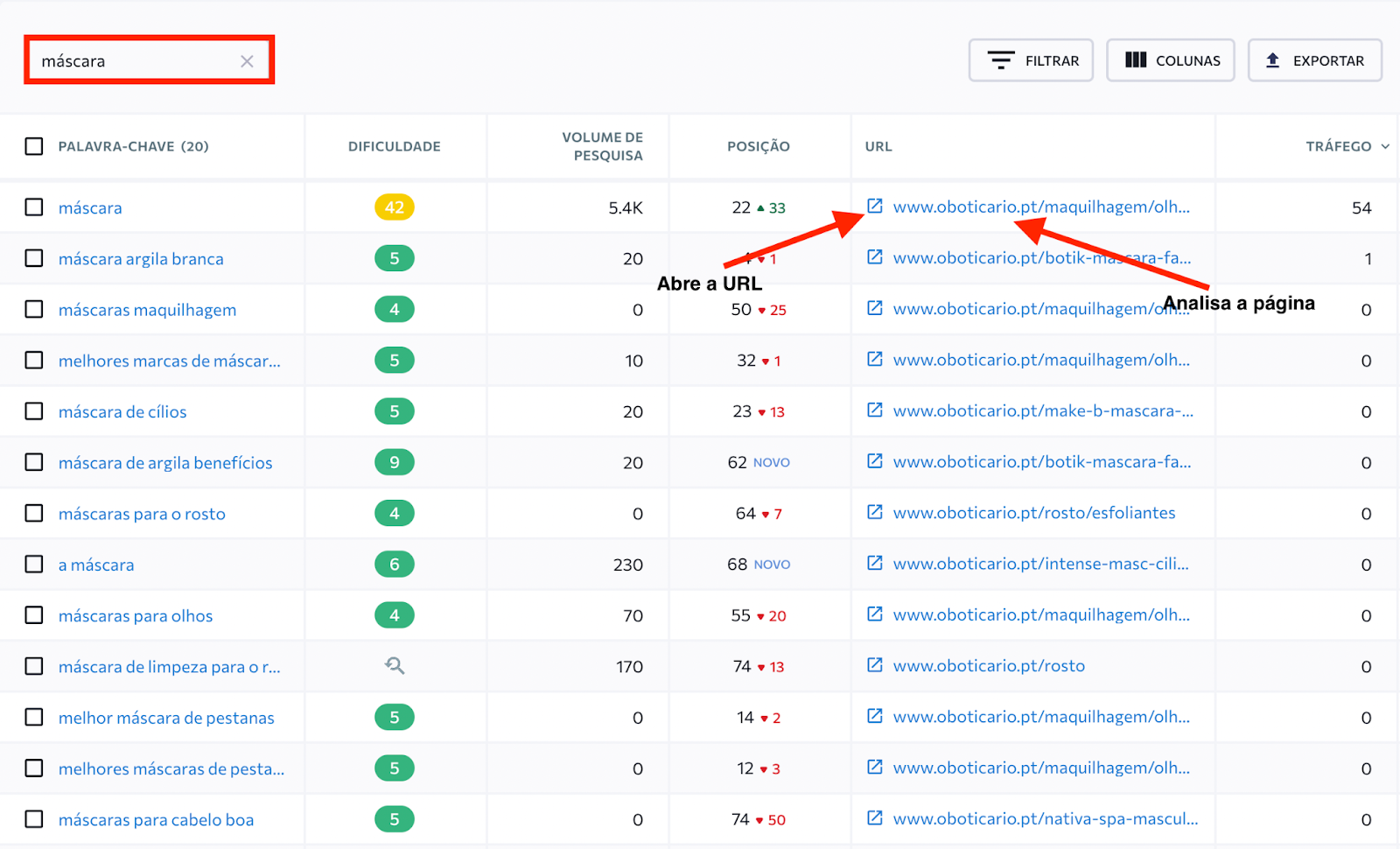This screenshot has width=1400, height=849.
Task: Select checkbox for keyword máscara
Action: point(34,207)
